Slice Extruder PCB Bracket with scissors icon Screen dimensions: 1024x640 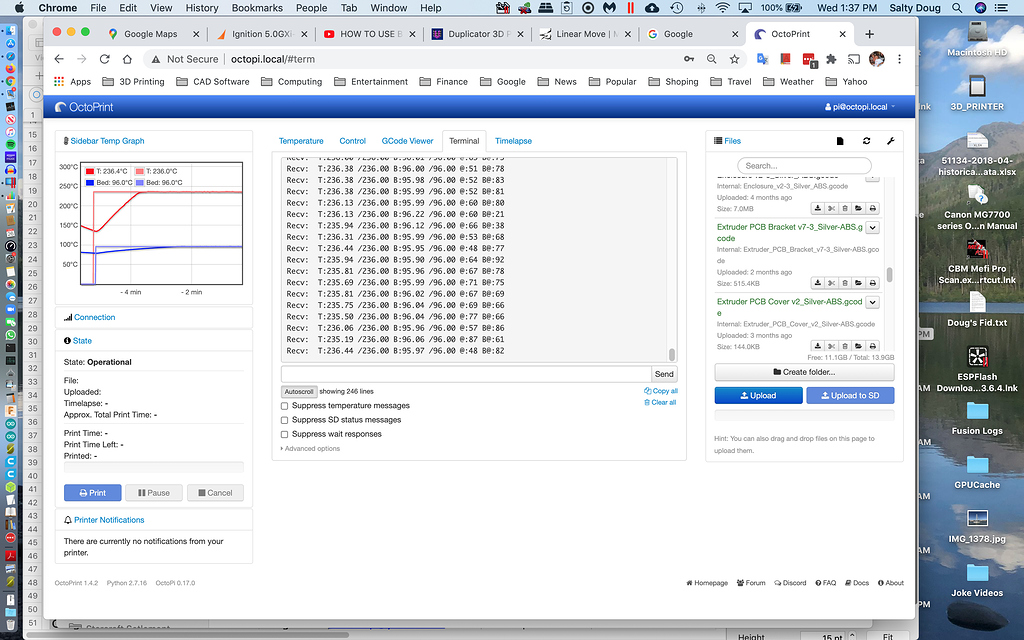coord(831,284)
